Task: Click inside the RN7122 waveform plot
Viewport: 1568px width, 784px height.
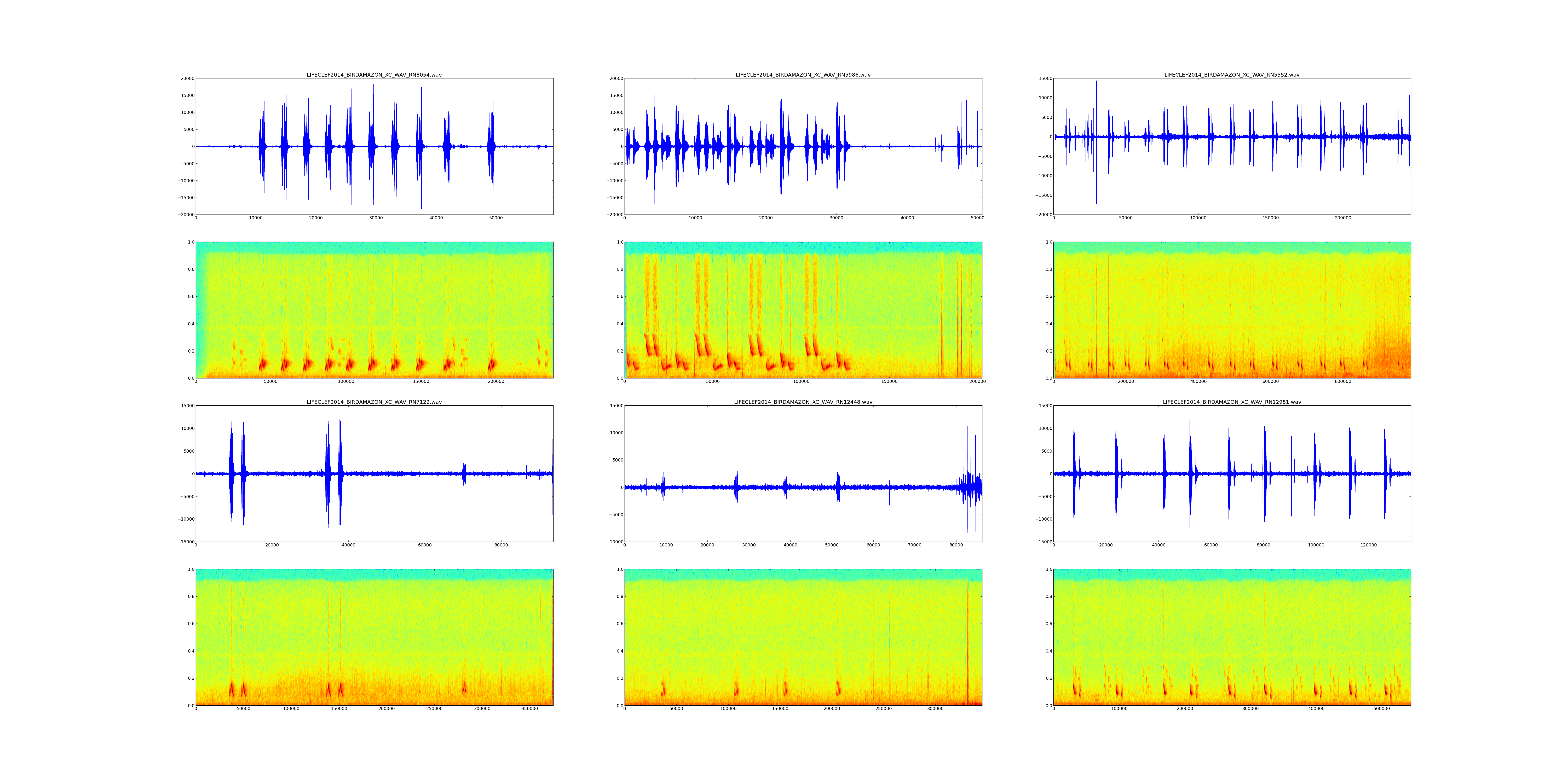Action: pyautogui.click(x=374, y=474)
